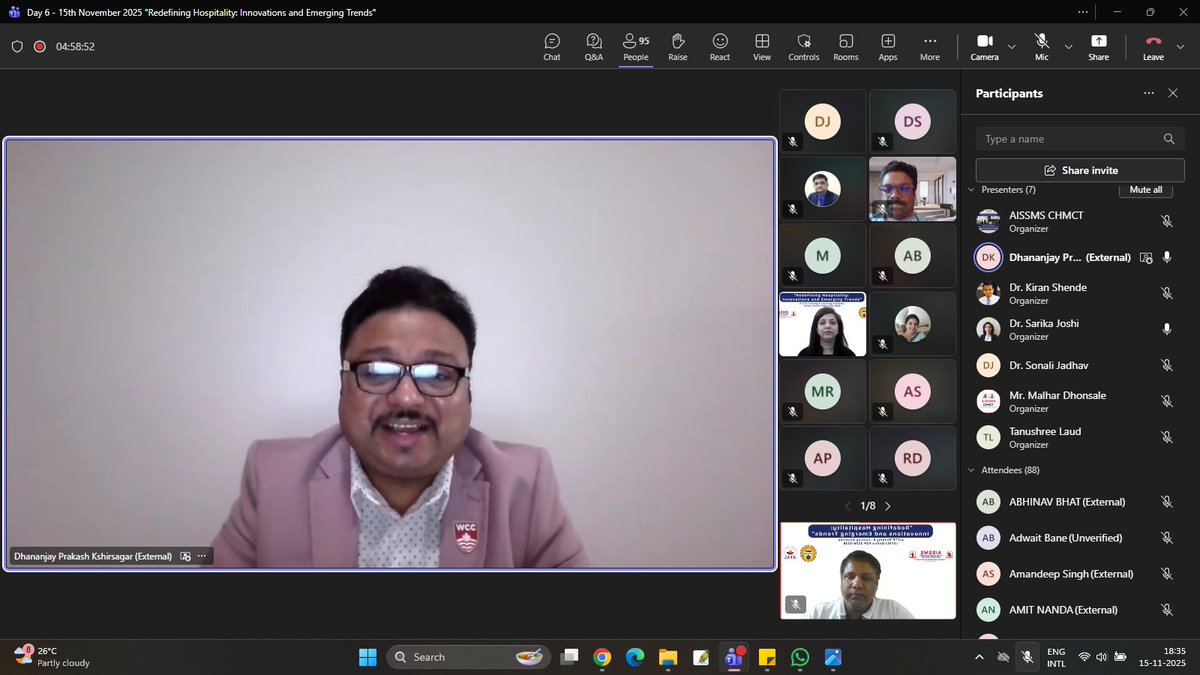Open the Q&A panel

(594, 46)
